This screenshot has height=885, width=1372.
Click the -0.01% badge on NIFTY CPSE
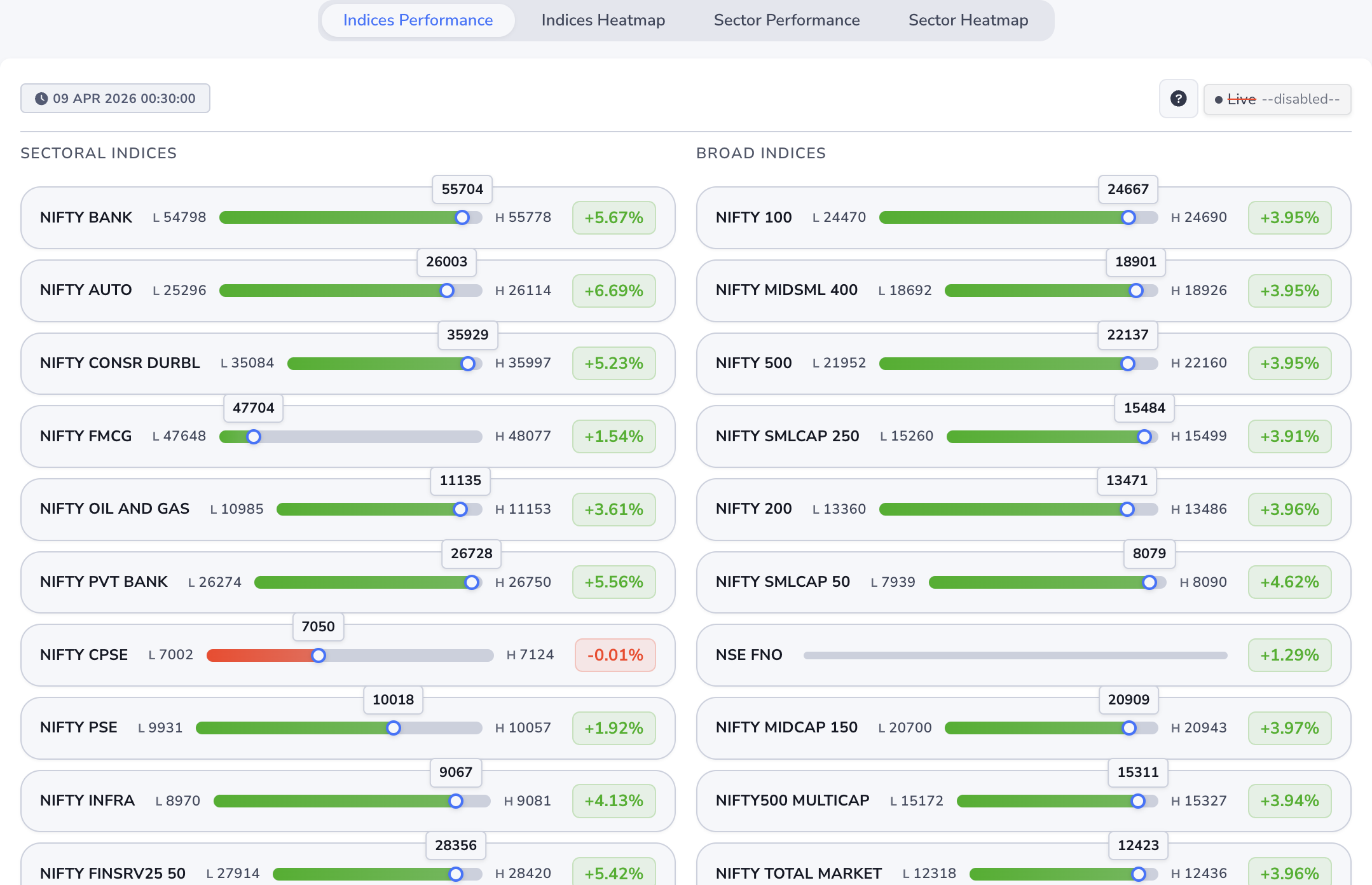(x=614, y=655)
